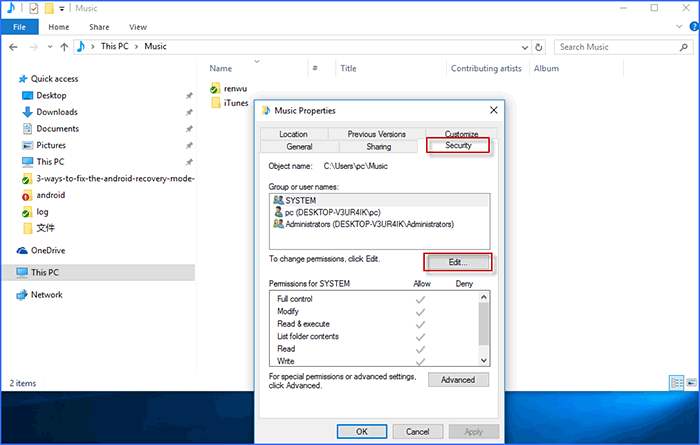Click the Back navigation arrow
This screenshot has height=445, width=700.
coord(13,47)
